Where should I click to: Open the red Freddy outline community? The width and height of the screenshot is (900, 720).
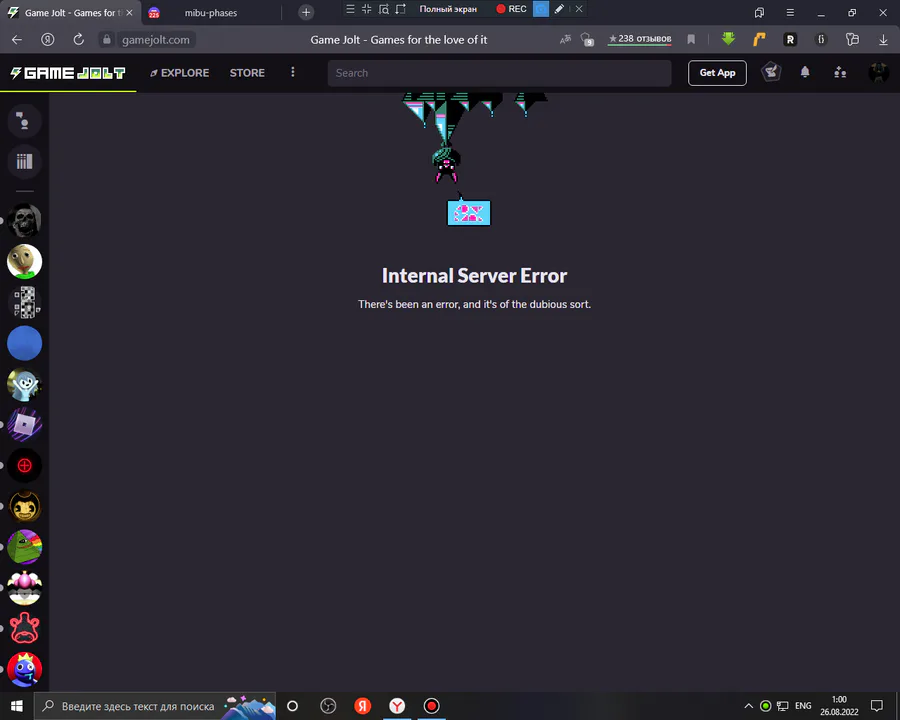(x=25, y=629)
